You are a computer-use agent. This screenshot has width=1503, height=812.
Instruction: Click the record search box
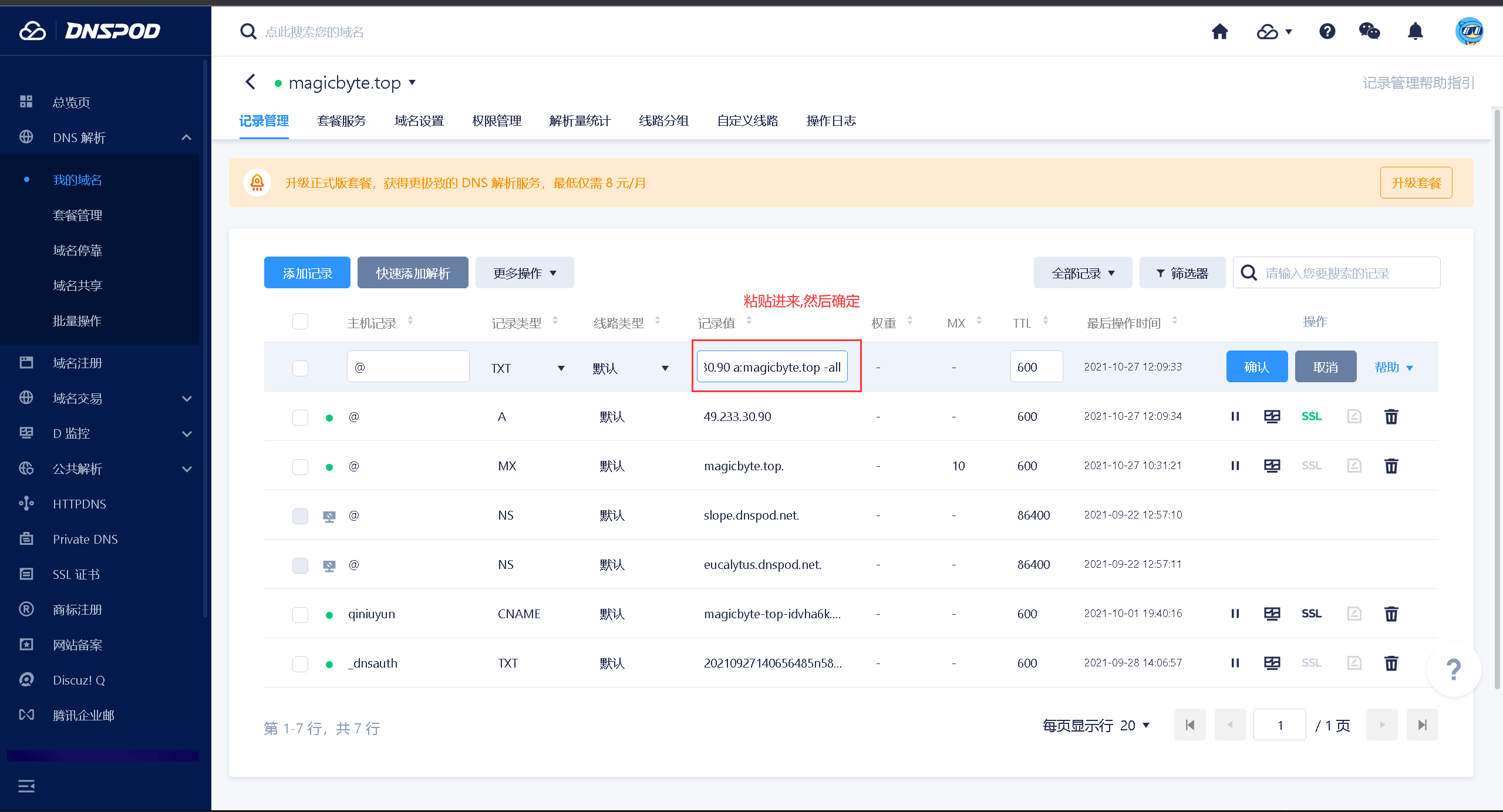(x=1336, y=272)
